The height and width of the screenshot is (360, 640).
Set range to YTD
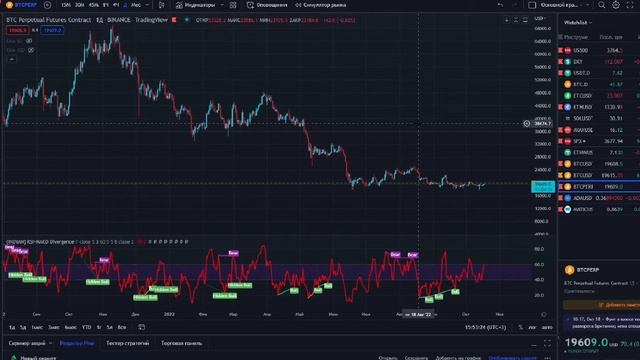click(x=87, y=327)
